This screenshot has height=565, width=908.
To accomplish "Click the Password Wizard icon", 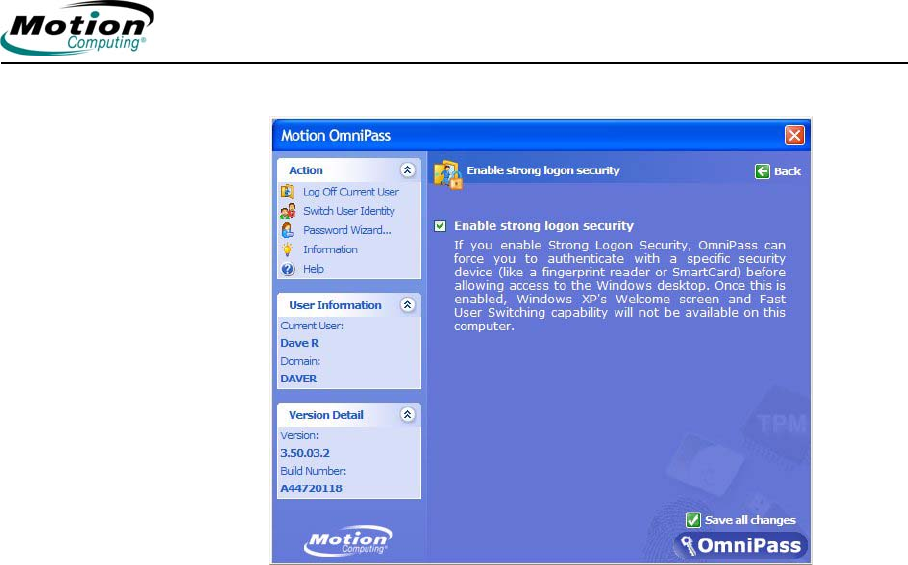I will point(288,230).
